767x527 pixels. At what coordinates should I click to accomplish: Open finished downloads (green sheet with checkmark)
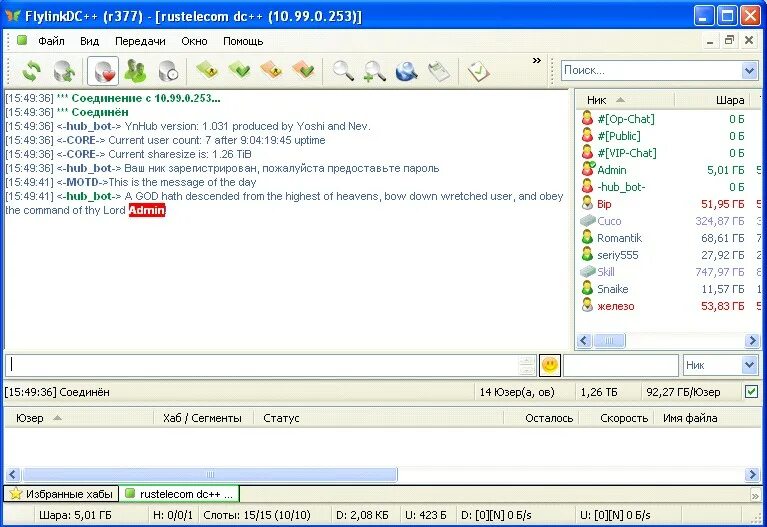coord(239,70)
